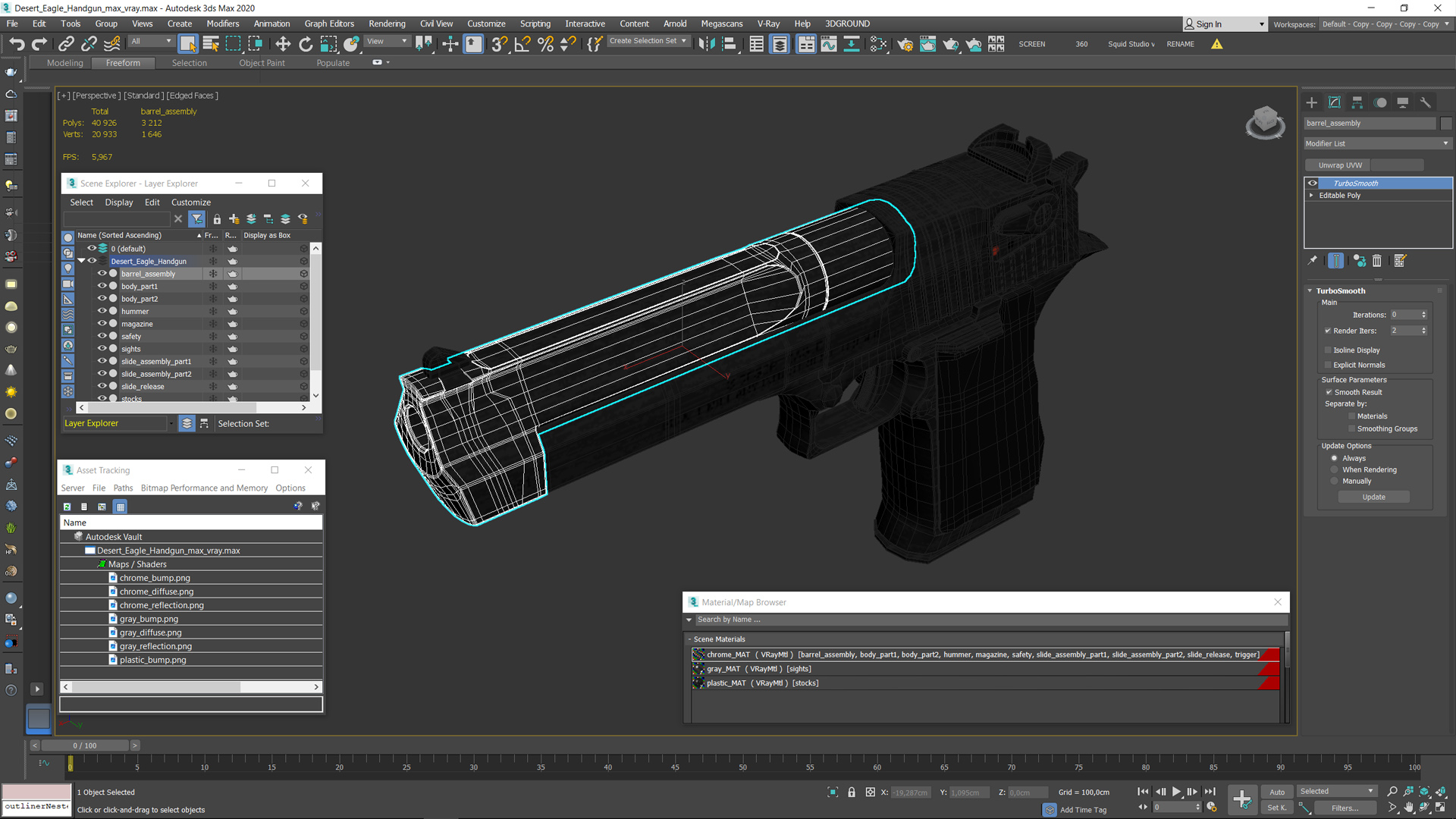Select the Manually update option
This screenshot has height=819, width=1456.
tap(1335, 481)
